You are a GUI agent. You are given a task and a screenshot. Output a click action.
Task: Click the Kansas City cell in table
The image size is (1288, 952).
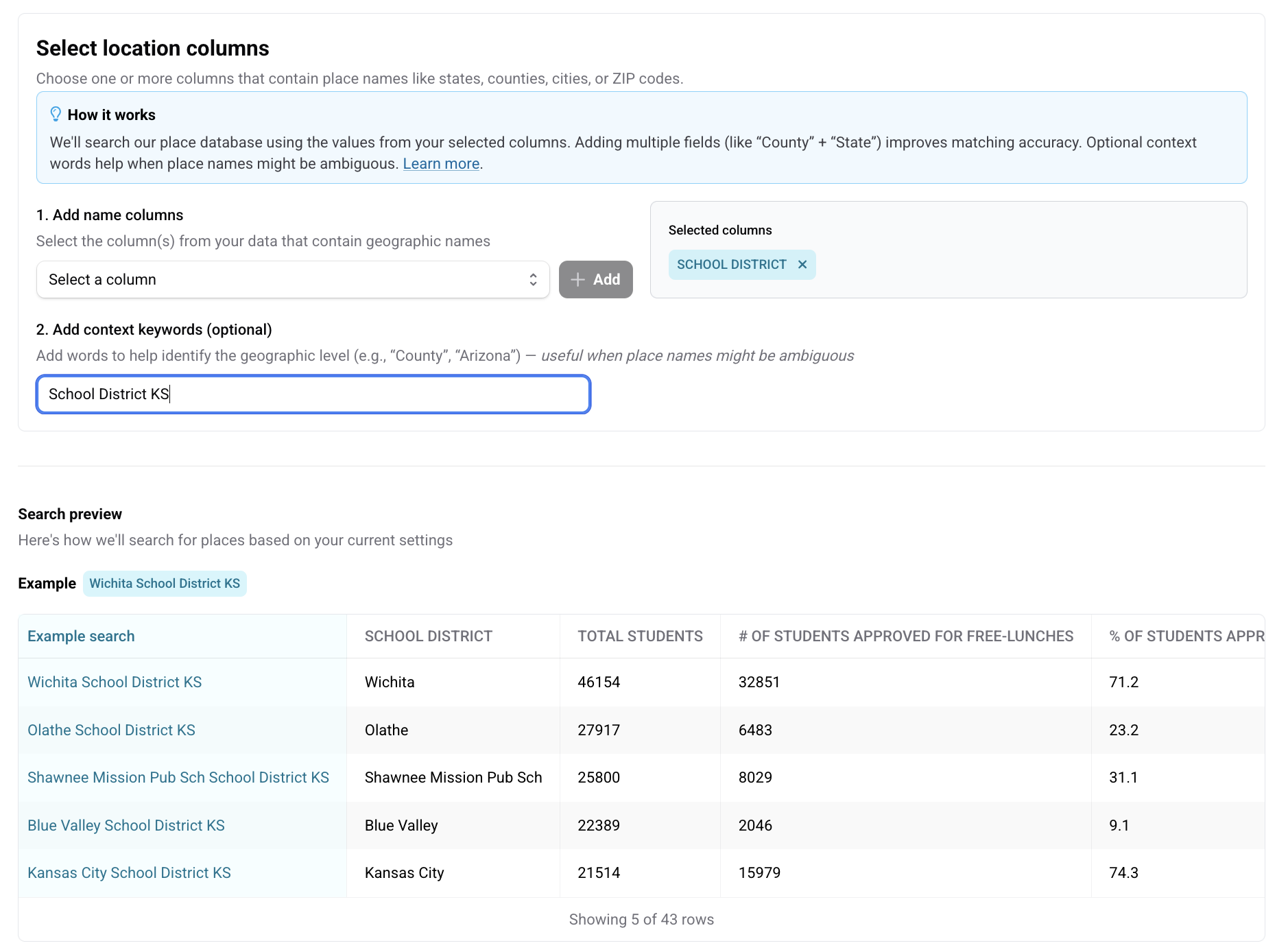pos(404,873)
